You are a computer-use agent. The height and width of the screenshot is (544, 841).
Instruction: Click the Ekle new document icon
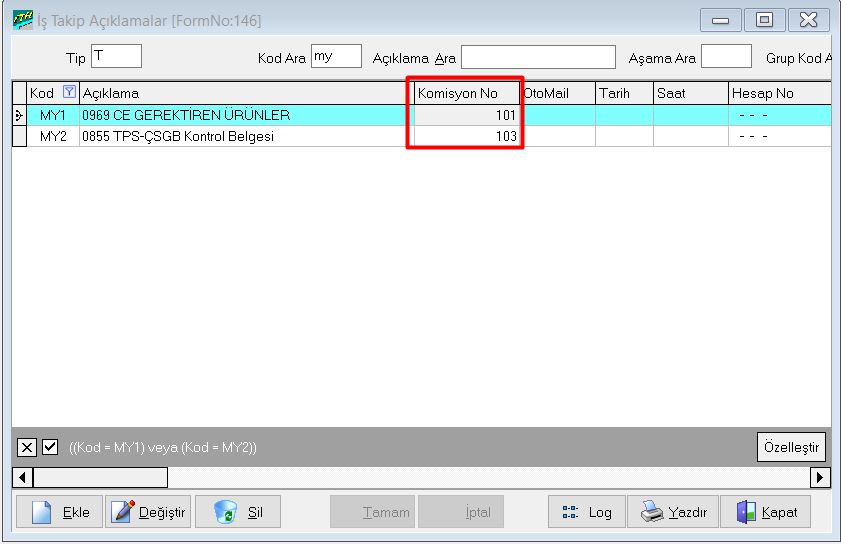(41, 512)
